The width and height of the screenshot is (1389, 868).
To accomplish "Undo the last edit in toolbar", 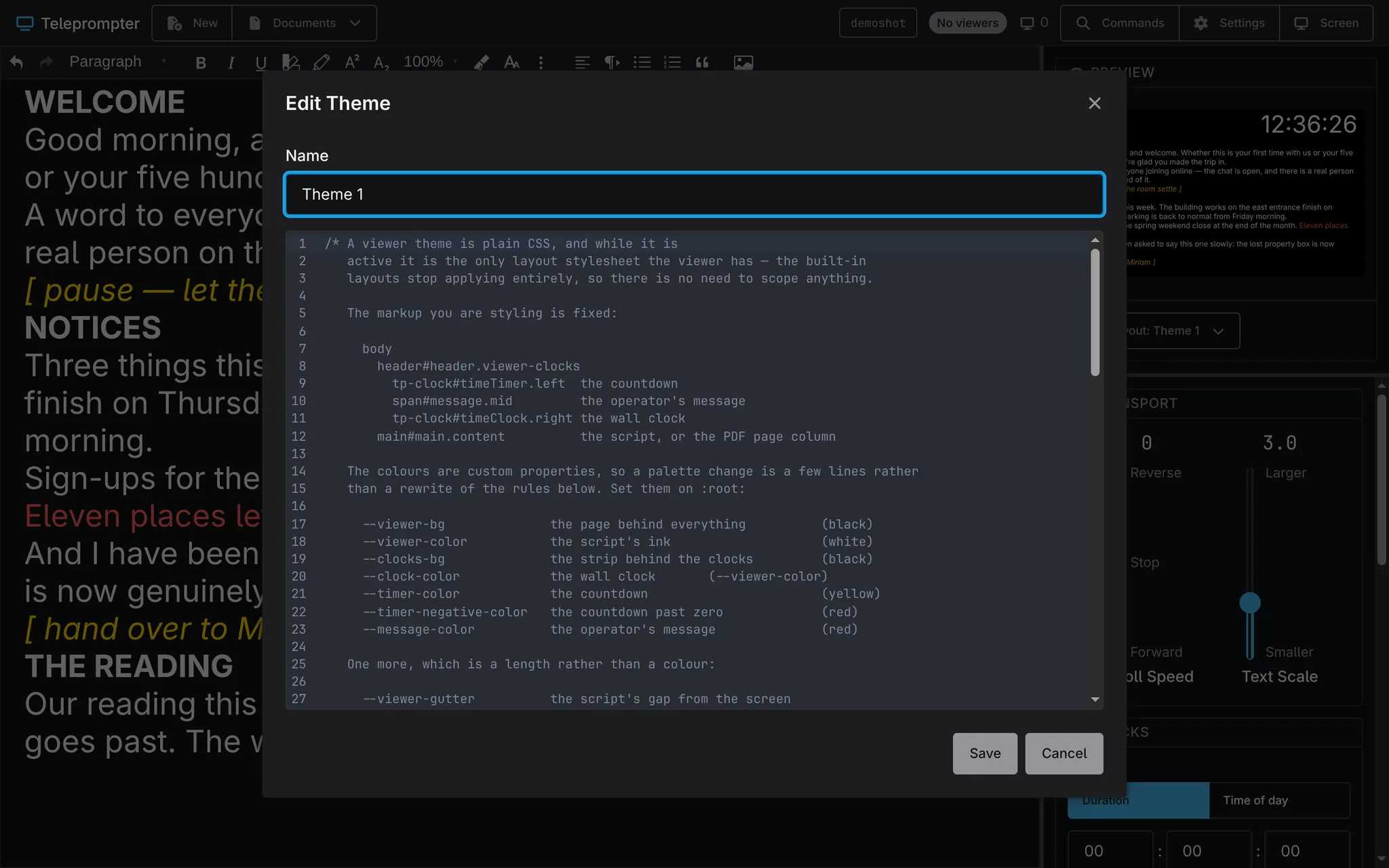I will pyautogui.click(x=16, y=62).
